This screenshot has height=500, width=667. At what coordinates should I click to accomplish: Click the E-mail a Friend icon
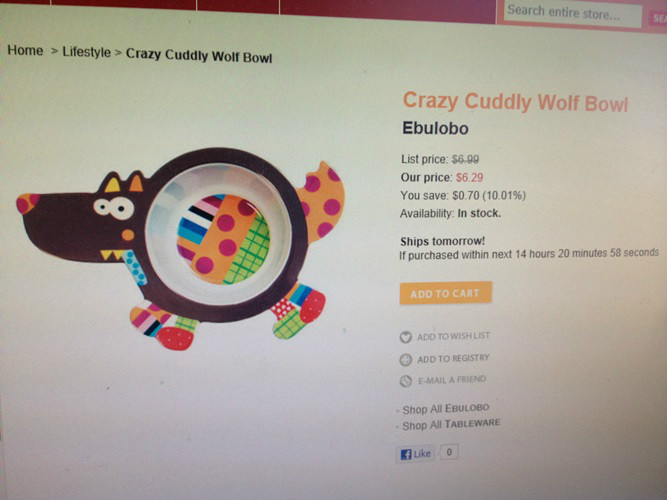point(405,380)
